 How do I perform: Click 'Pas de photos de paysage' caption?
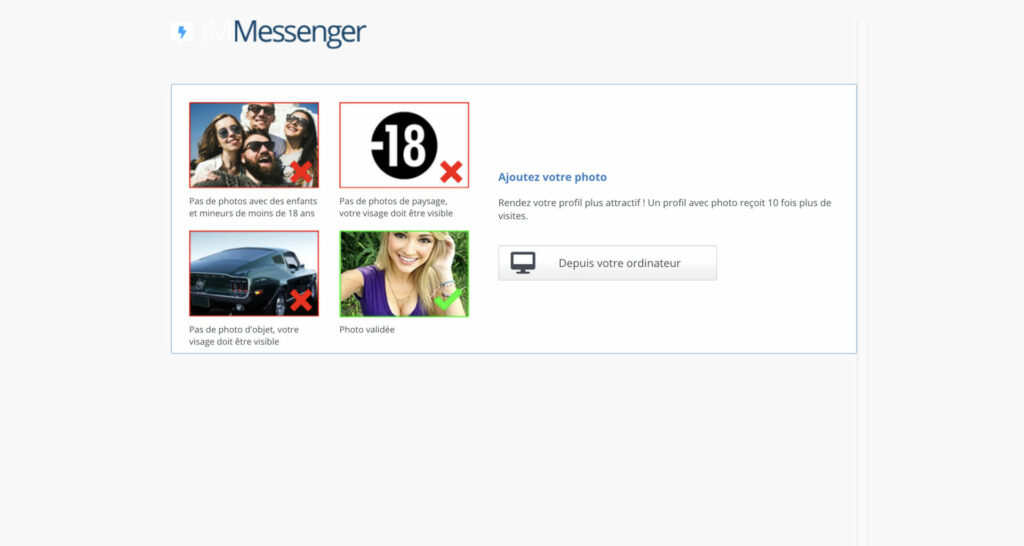pos(396,207)
